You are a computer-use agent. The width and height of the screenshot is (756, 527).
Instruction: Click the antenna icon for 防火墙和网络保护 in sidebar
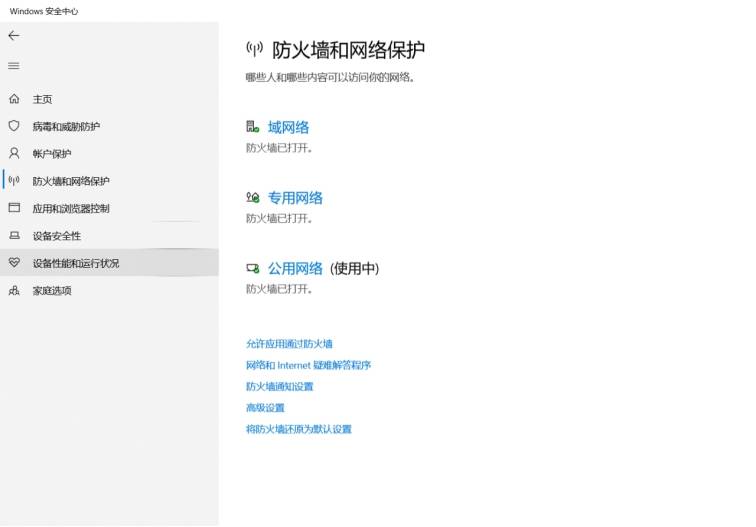coord(14,181)
